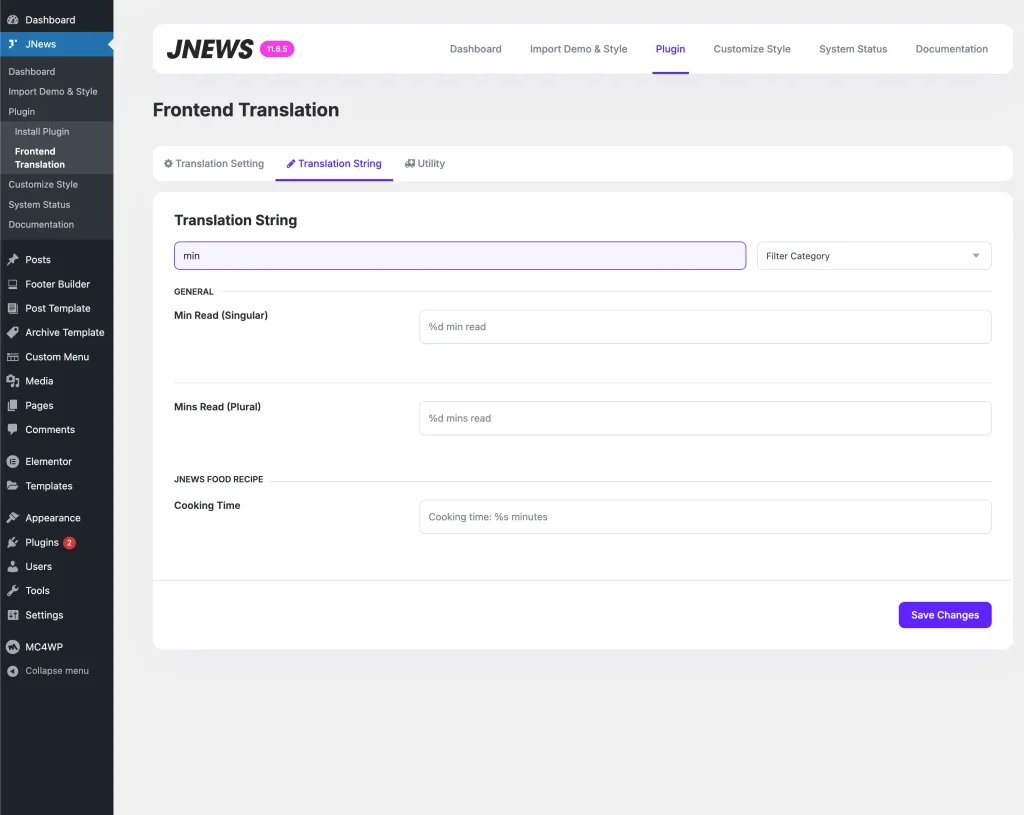Click the translation string search field
This screenshot has width=1024, height=815.
459,256
